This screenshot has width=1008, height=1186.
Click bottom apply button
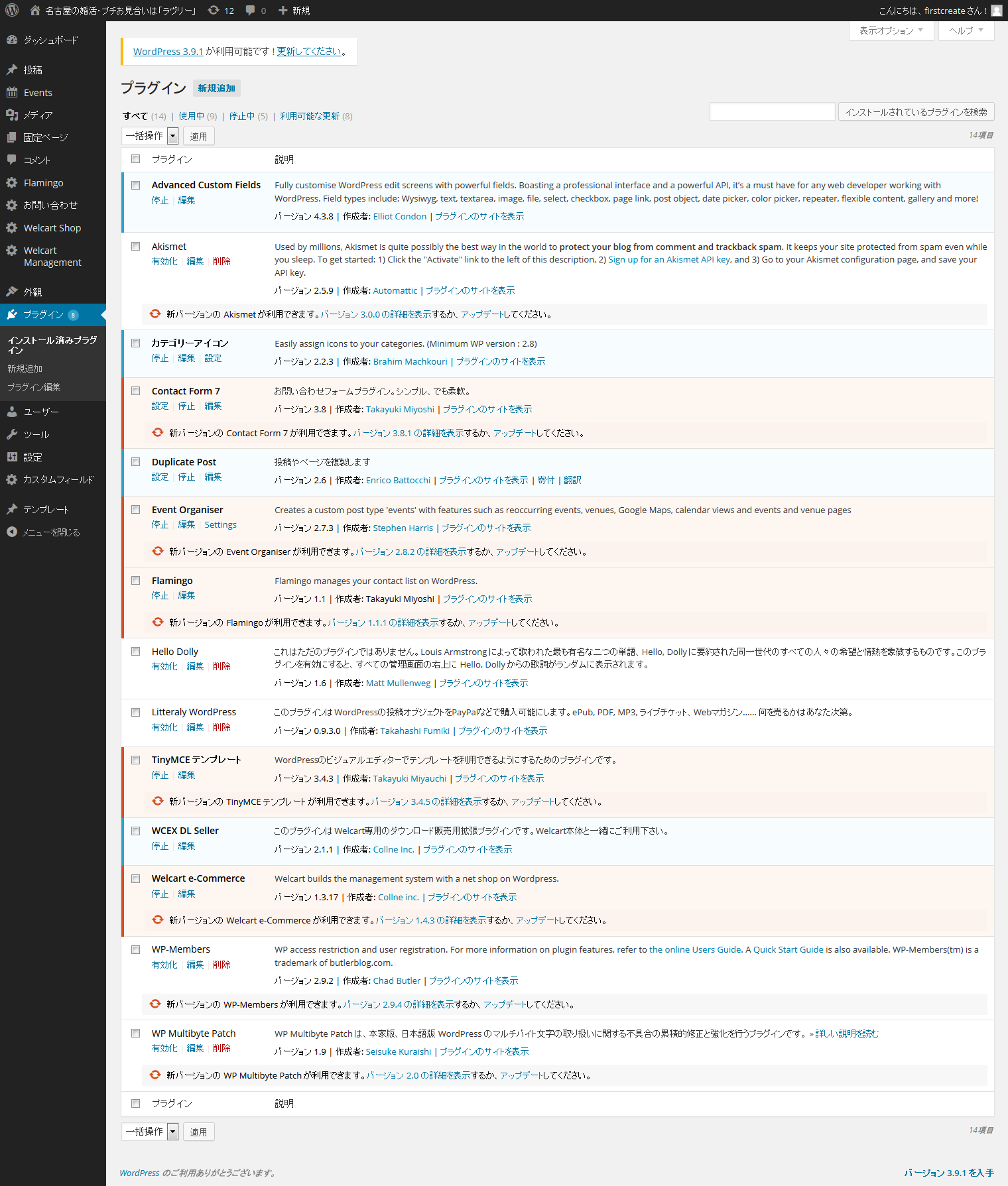point(198,1132)
